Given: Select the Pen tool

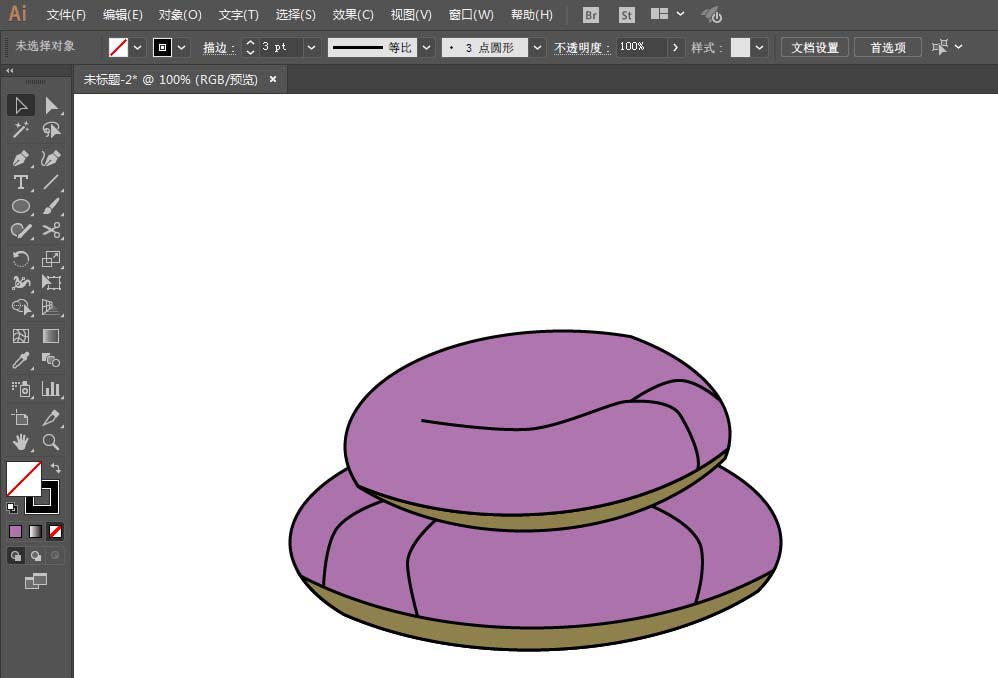Looking at the screenshot, I should click(20, 158).
